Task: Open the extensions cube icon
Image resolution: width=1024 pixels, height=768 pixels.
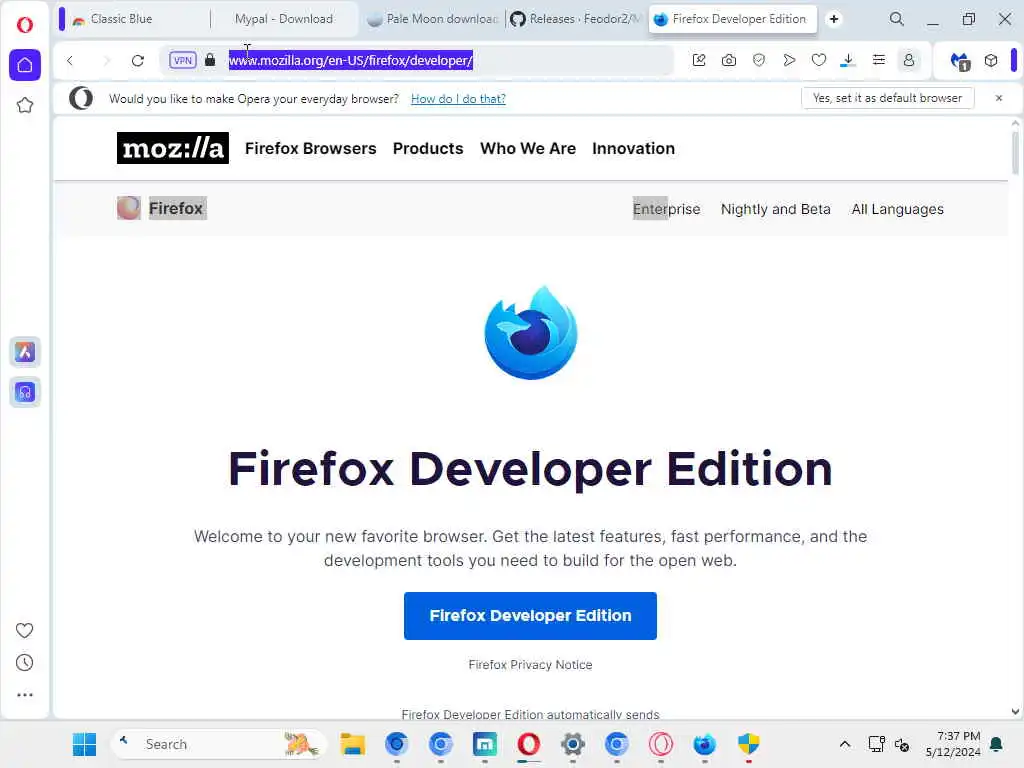Action: tap(991, 60)
